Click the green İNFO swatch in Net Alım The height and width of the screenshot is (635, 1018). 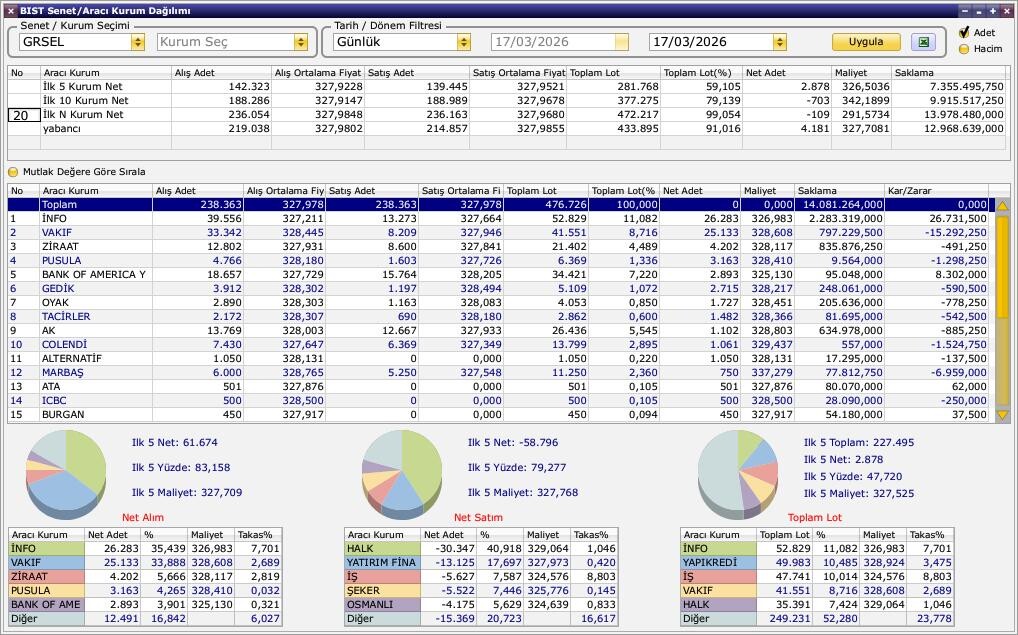45,549
